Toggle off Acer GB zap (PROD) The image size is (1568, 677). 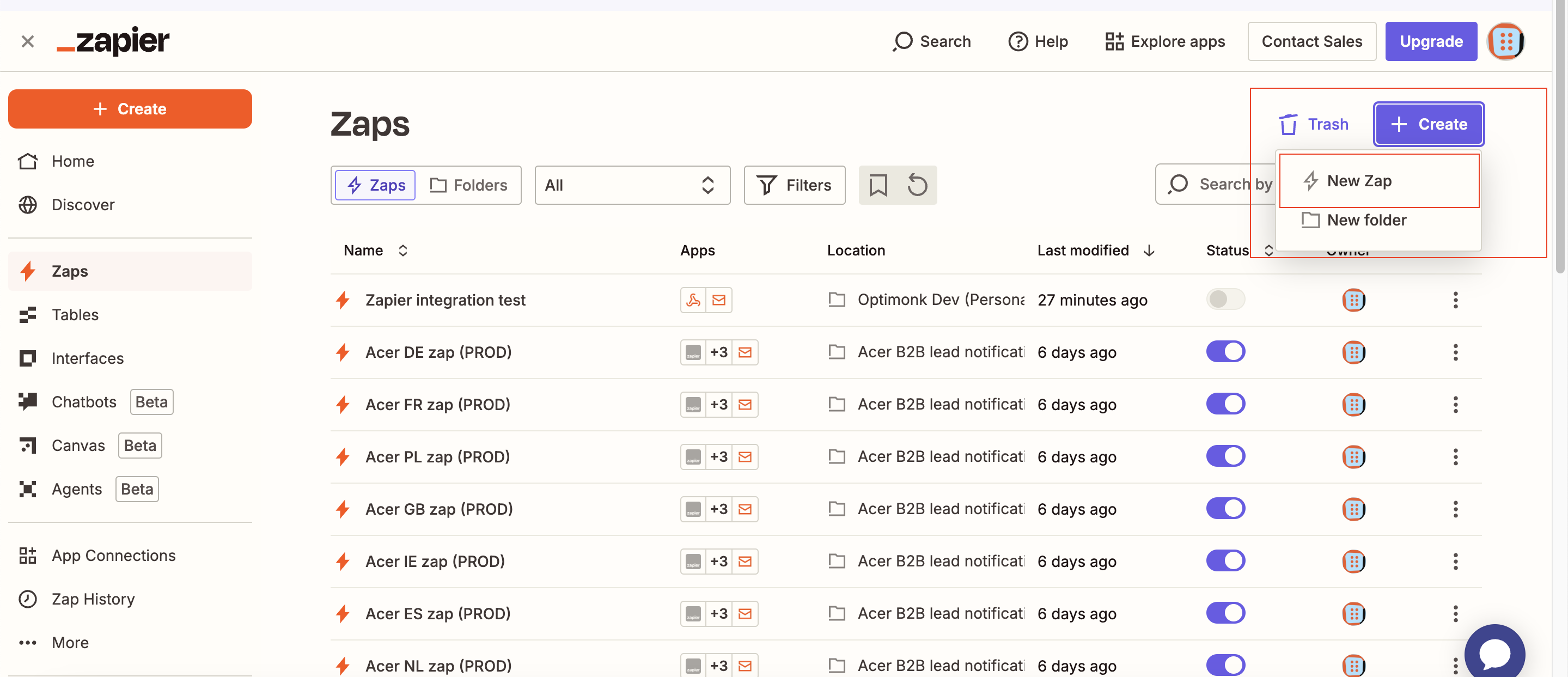[1225, 509]
